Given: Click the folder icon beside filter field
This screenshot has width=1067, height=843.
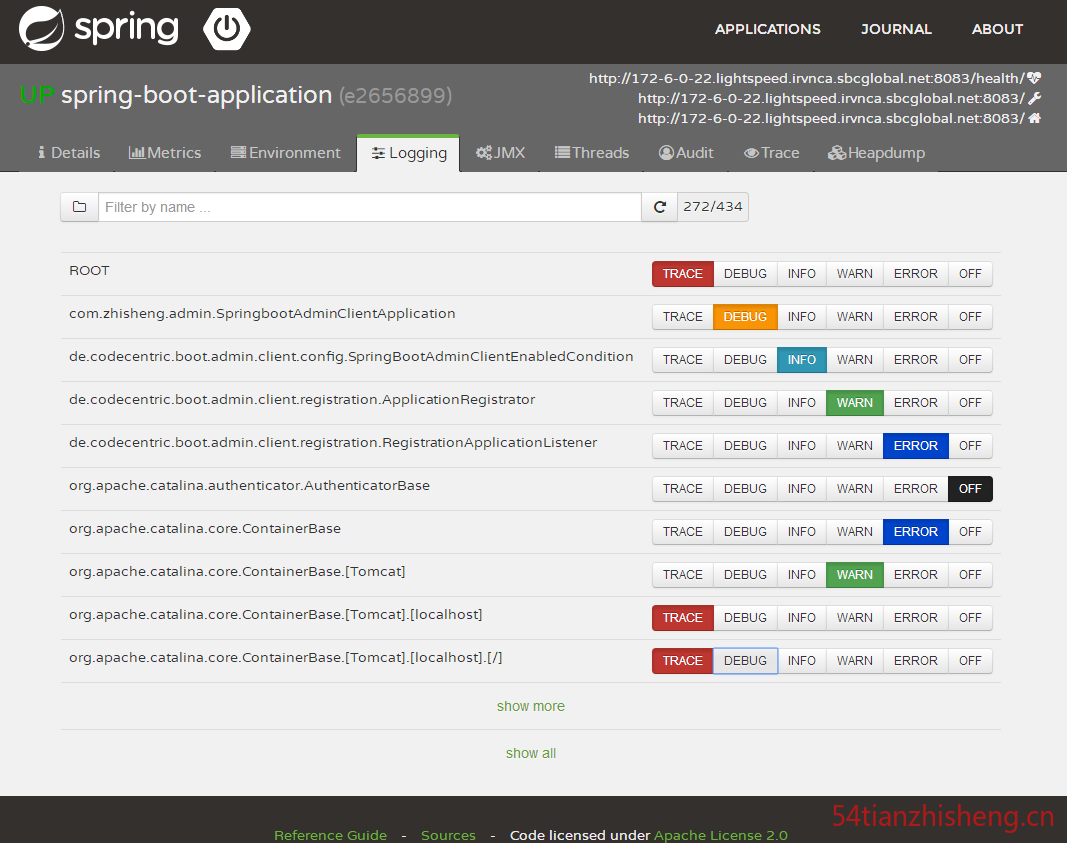Looking at the screenshot, I should click(x=80, y=207).
